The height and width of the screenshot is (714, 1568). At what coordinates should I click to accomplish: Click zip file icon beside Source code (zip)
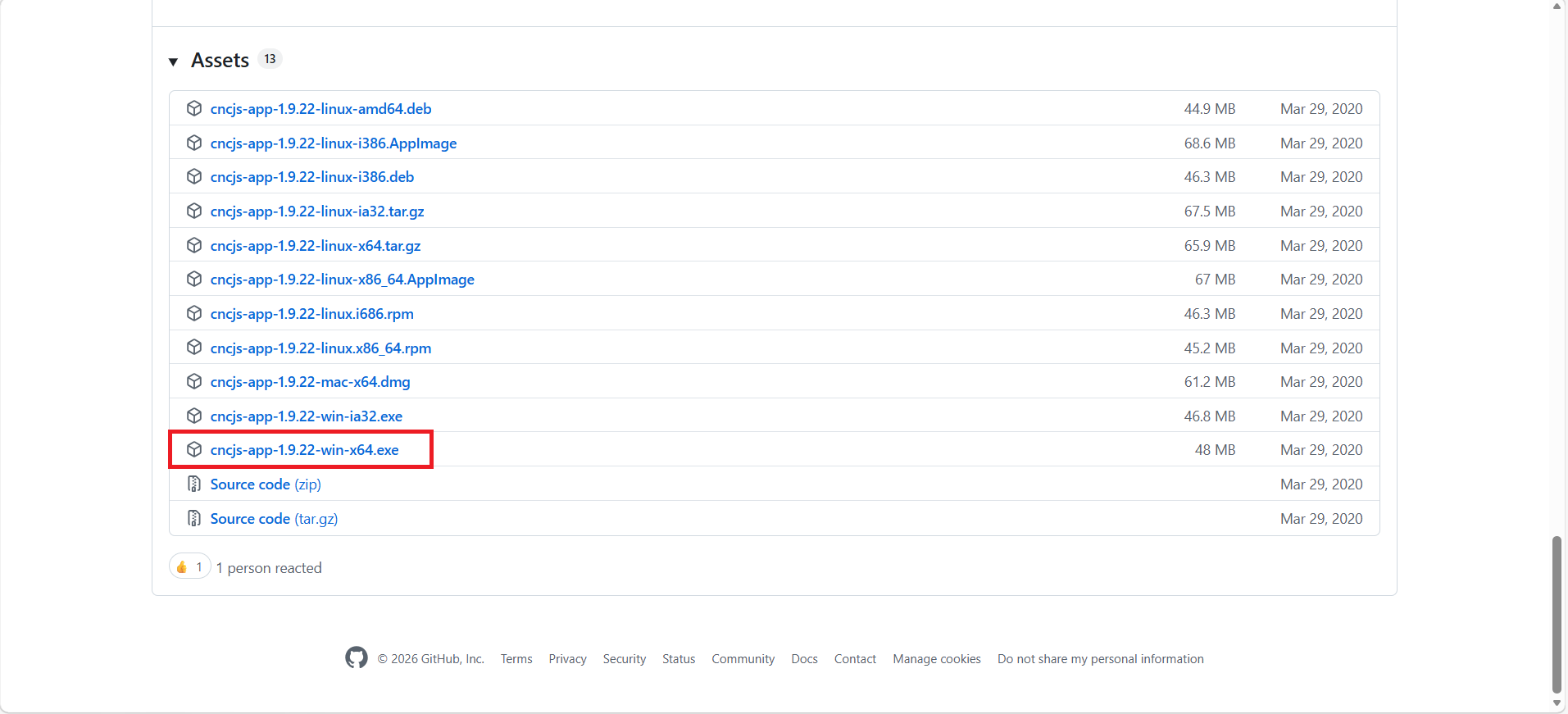(x=194, y=484)
